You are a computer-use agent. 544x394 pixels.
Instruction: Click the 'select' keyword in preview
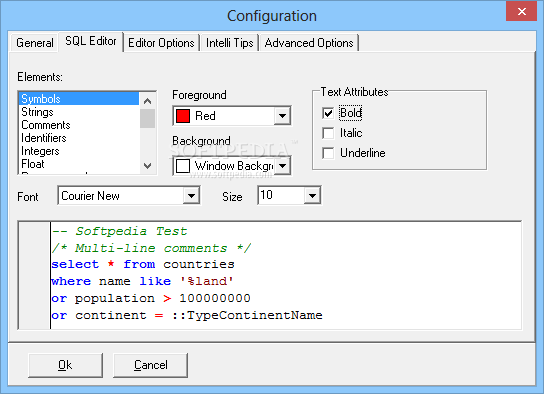(x=75, y=264)
